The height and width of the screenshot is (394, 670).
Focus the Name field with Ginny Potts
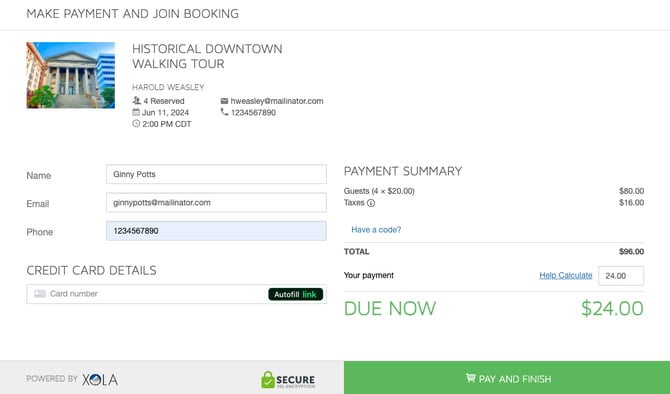216,174
